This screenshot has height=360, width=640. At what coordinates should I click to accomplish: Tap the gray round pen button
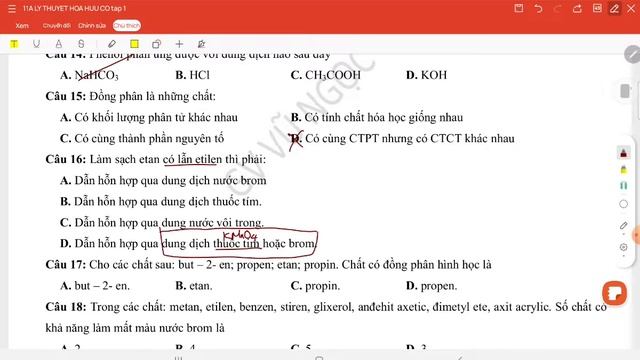point(632,54)
